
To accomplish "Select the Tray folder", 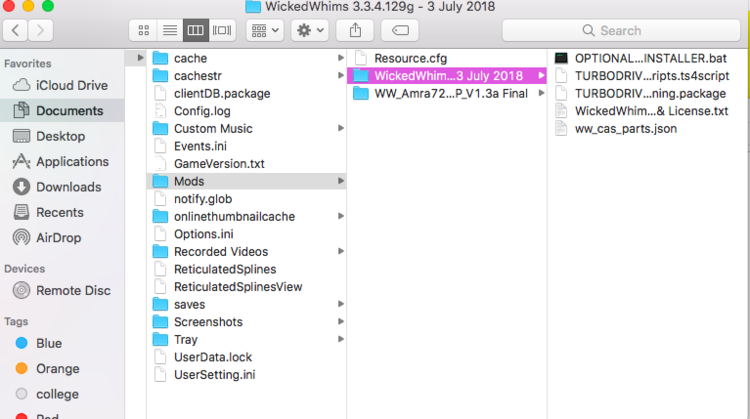I will pyautogui.click(x=247, y=340).
